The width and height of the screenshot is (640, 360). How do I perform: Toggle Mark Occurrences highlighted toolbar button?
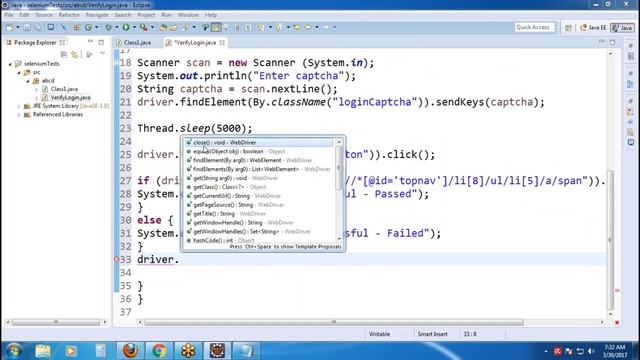point(216,27)
